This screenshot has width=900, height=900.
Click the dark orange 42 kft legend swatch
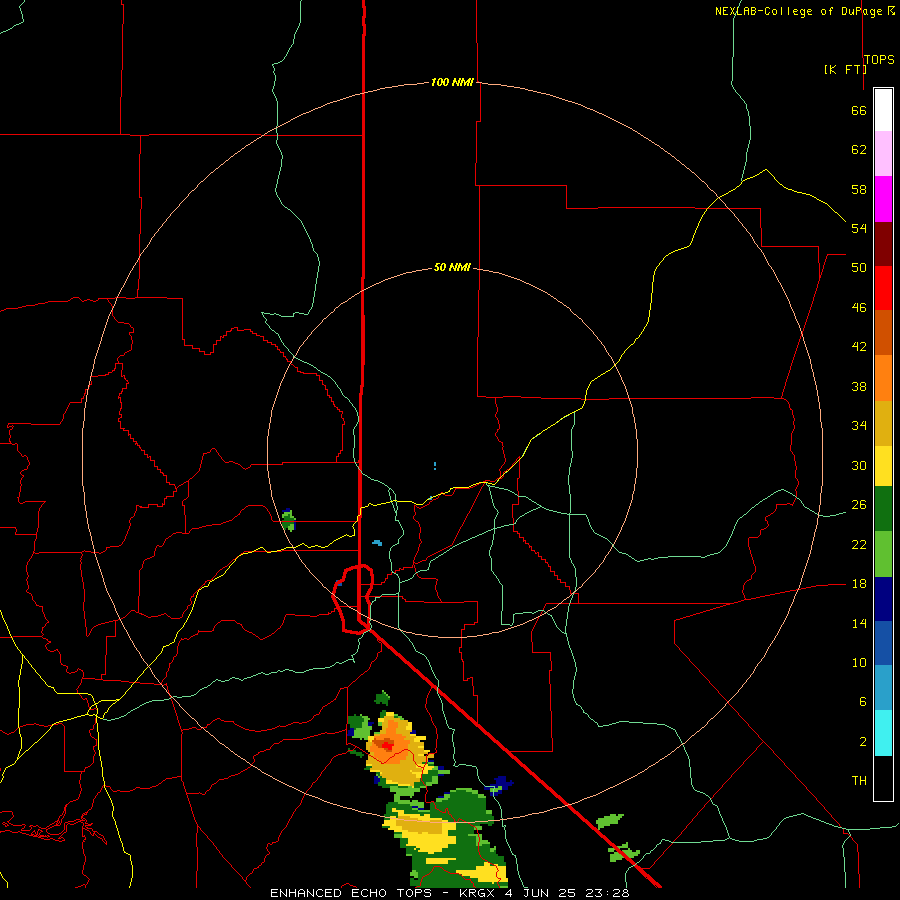pyautogui.click(x=883, y=333)
